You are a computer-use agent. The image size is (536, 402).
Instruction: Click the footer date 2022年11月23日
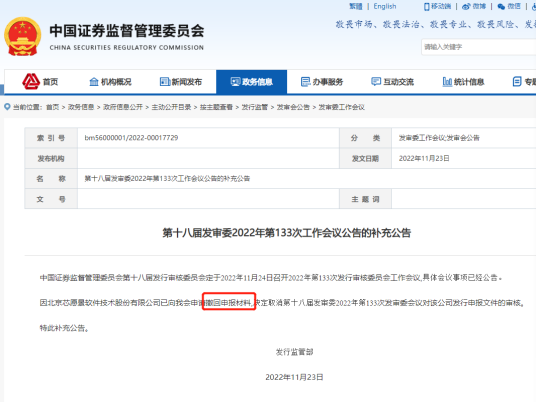(x=294, y=377)
